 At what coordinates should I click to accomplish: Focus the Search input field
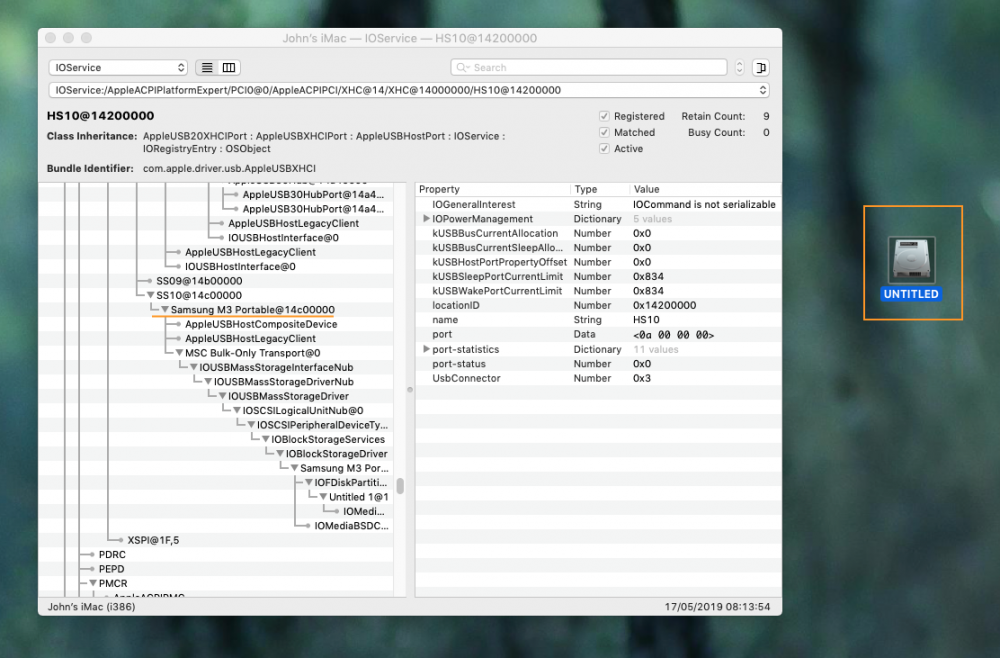[x=589, y=68]
